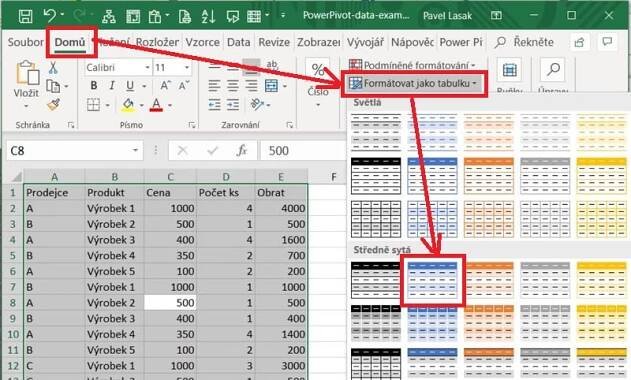Open the Calibri font name dropdown
The width and height of the screenshot is (631, 380).
148,68
